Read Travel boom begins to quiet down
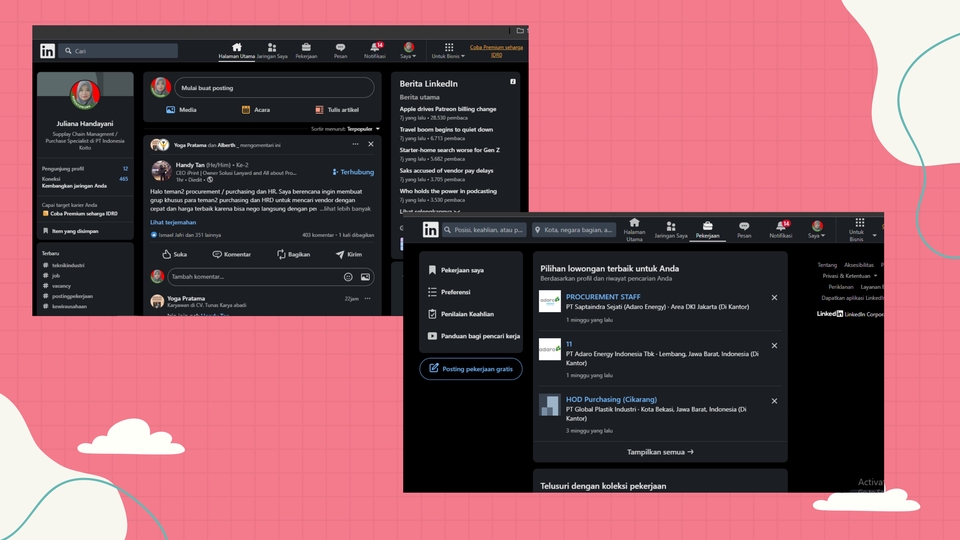 [446, 130]
